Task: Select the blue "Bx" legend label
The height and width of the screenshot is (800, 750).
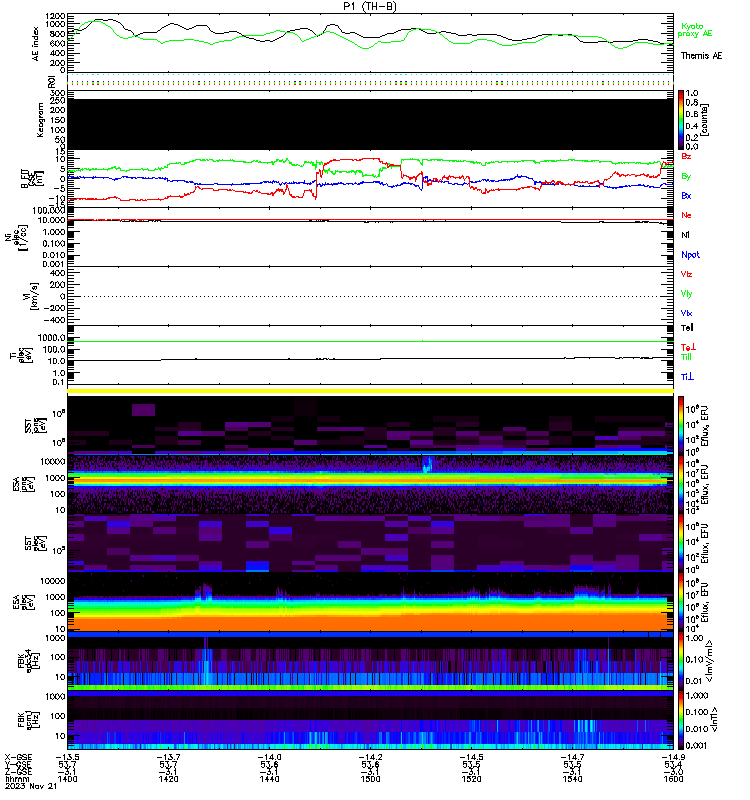Action: coord(686,195)
